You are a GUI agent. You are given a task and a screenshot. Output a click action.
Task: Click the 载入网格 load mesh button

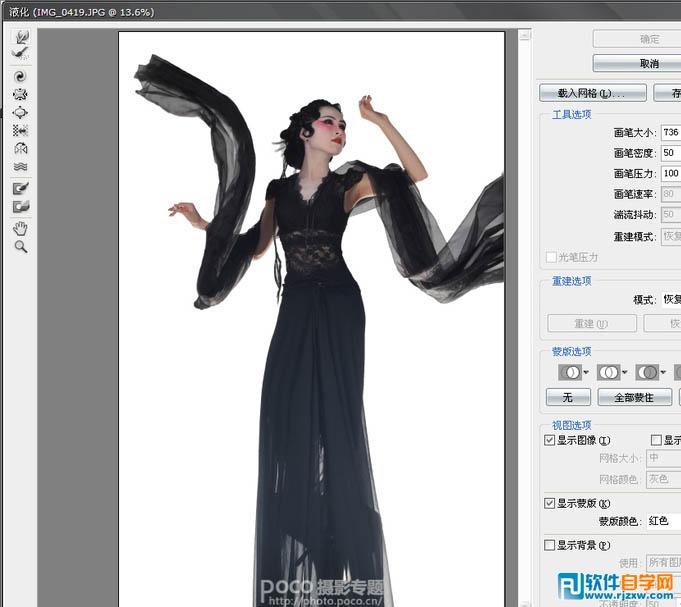(x=593, y=93)
